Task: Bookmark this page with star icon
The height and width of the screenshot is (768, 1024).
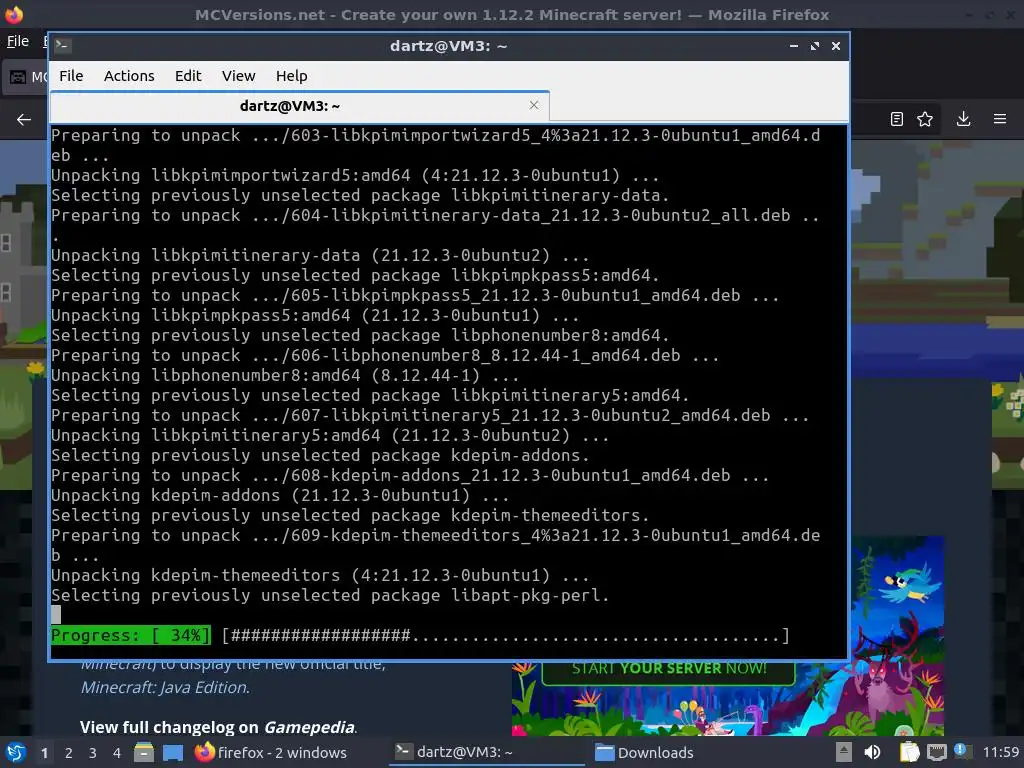Action: (x=925, y=119)
